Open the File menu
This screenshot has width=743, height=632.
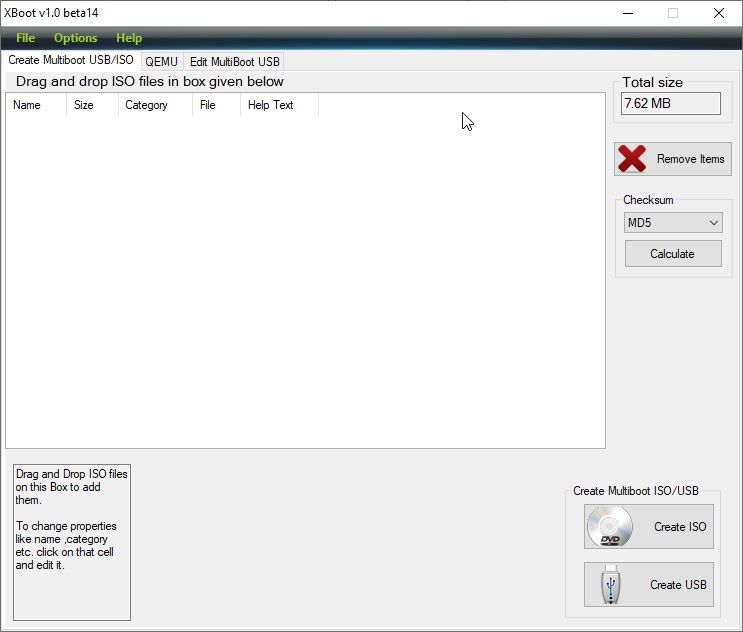(25, 38)
